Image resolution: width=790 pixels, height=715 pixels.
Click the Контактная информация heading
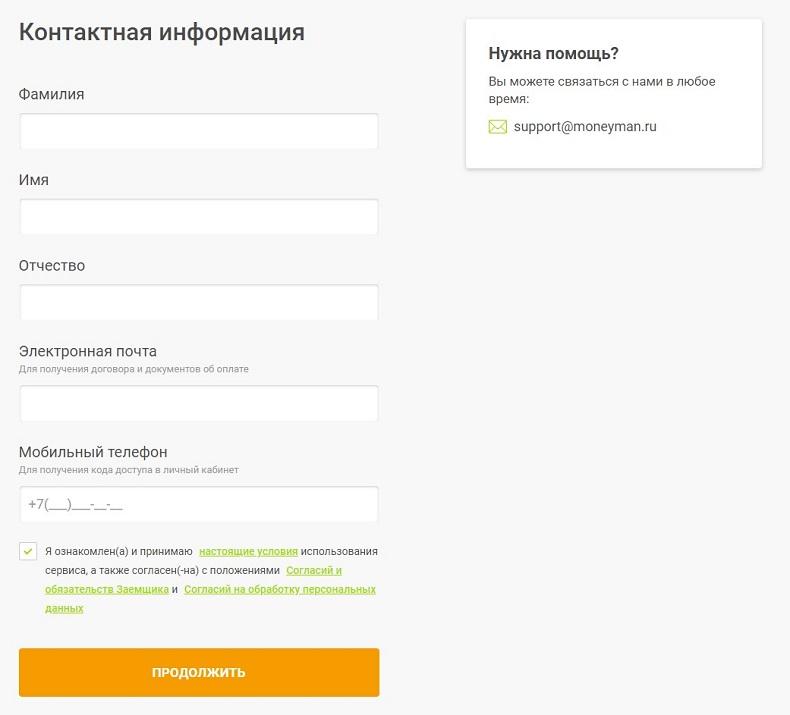pos(162,32)
